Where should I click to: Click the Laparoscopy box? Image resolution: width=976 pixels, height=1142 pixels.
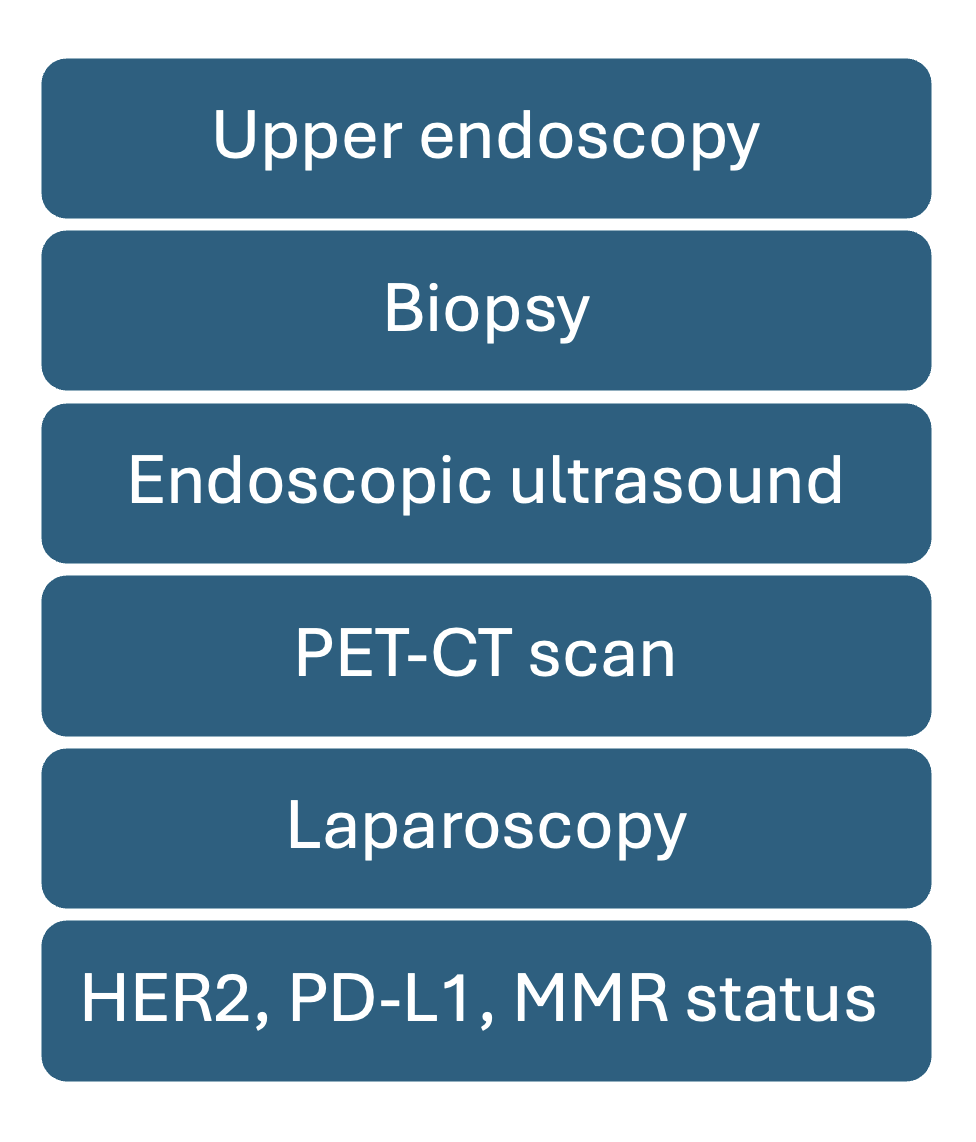[487, 828]
